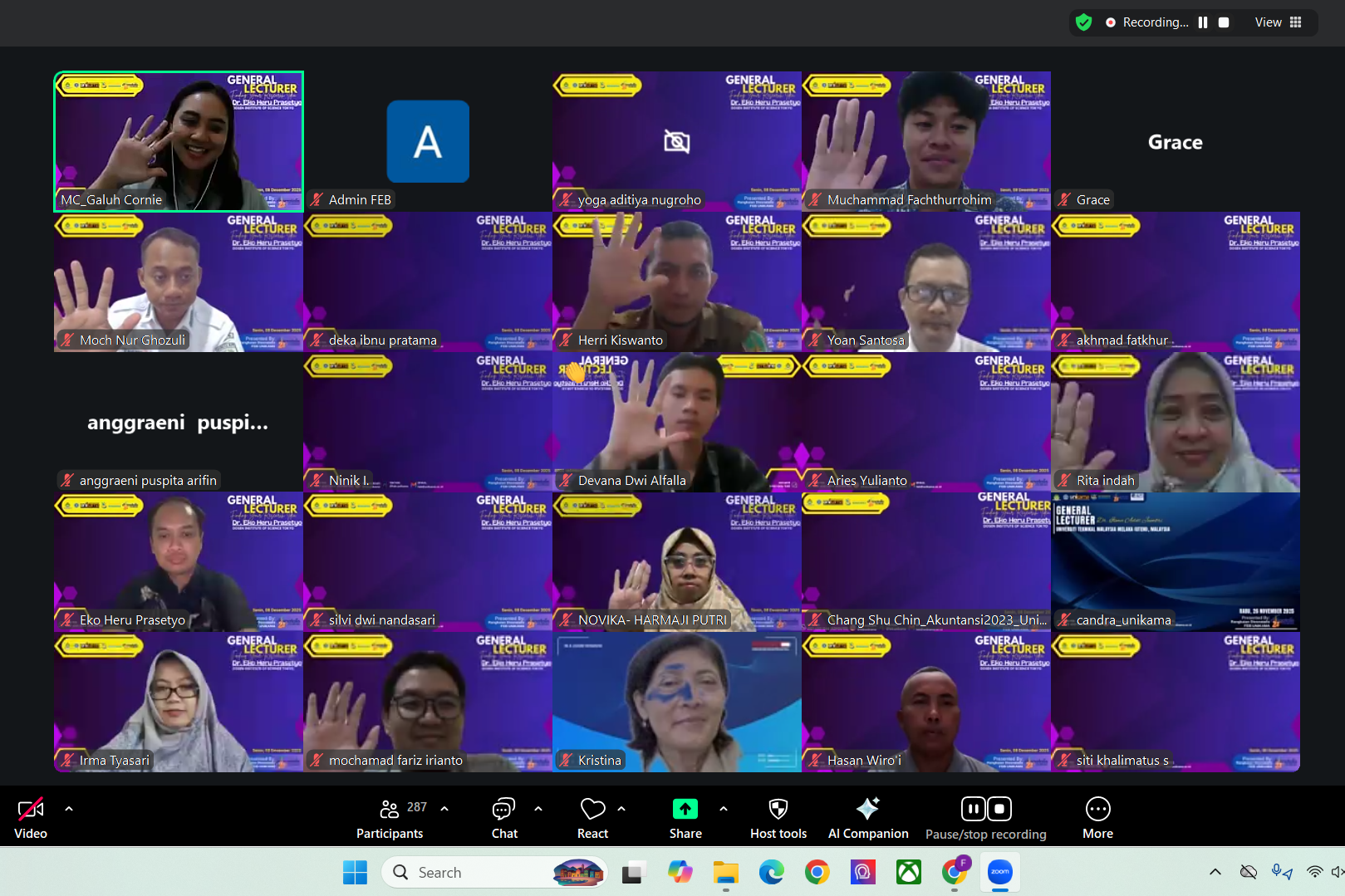The width and height of the screenshot is (1345, 896).
Task: Open the Windows Start menu
Action: 355,872
